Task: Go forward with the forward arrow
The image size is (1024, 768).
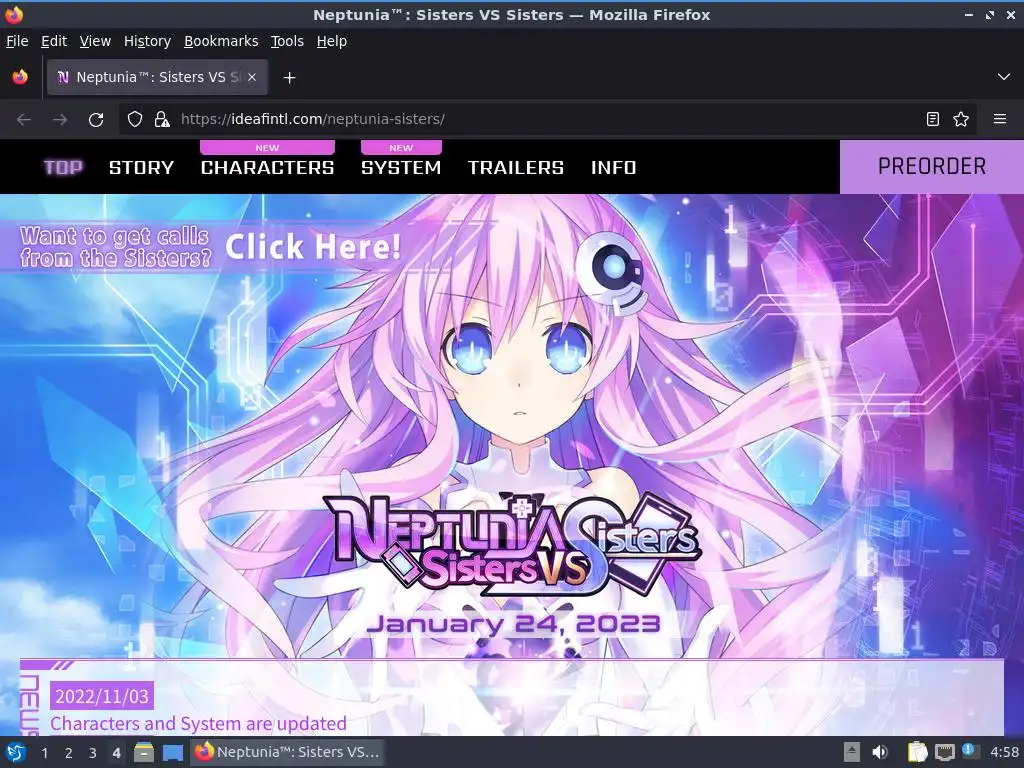Action: coord(59,120)
